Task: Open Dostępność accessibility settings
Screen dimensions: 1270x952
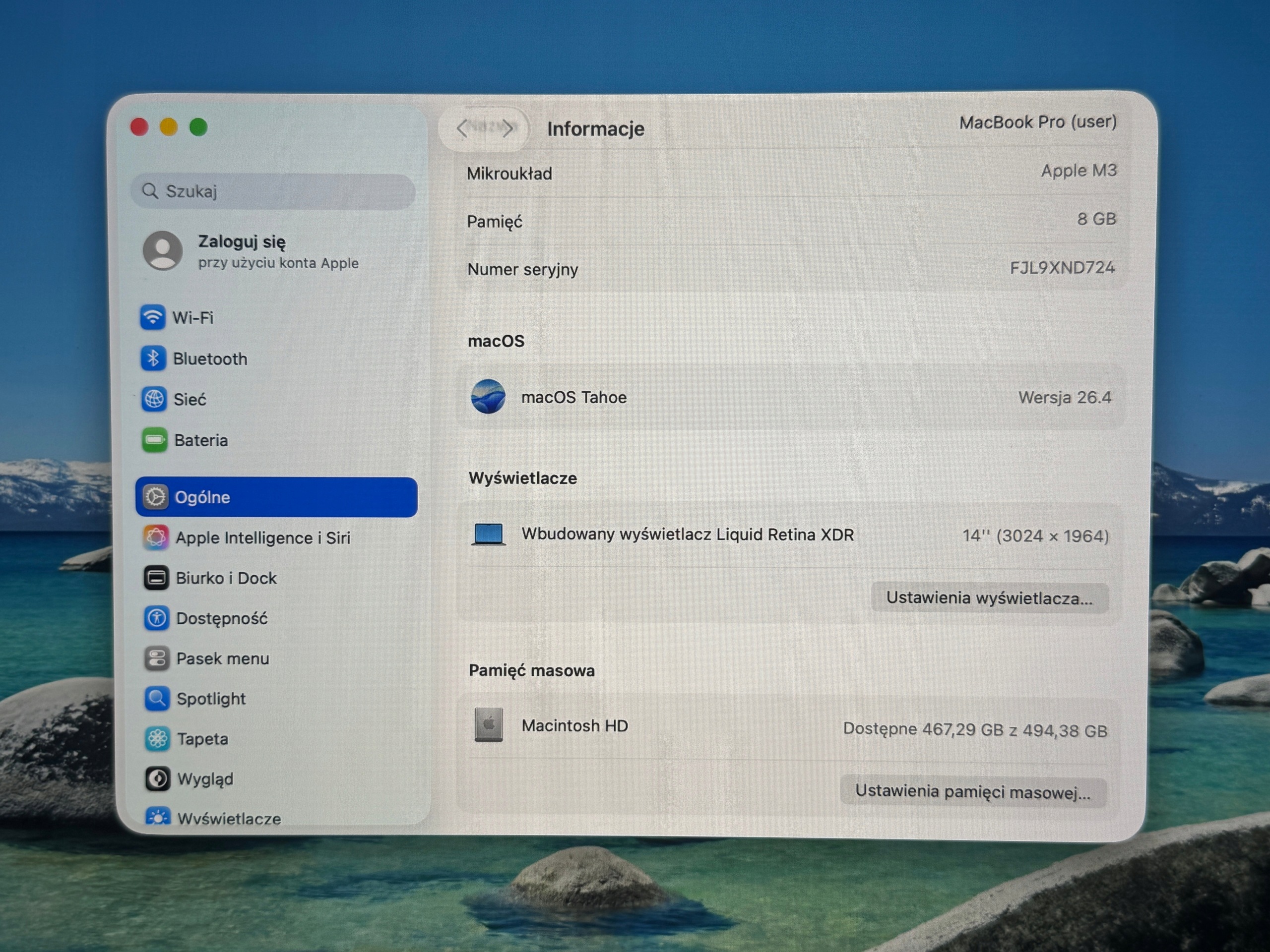Action: coord(205,618)
